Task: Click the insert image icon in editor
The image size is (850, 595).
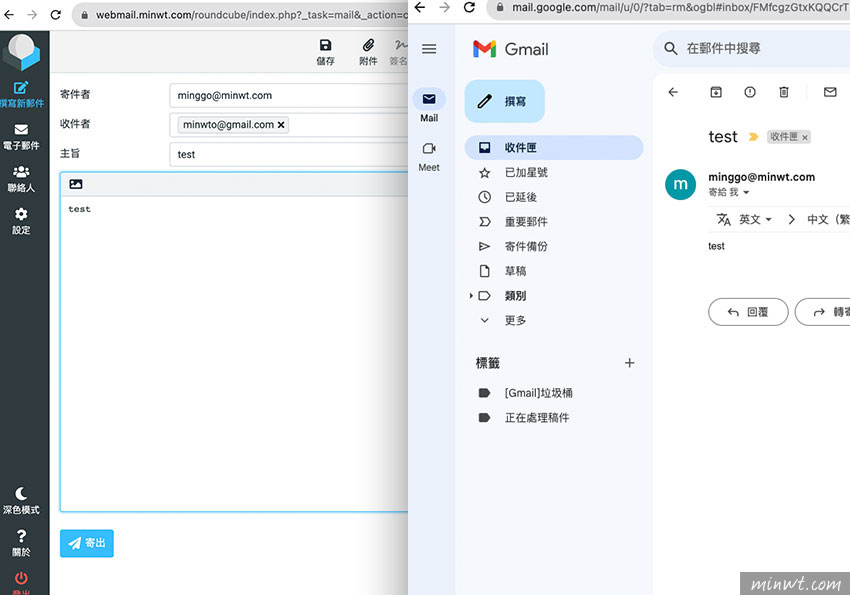Action: (x=76, y=184)
